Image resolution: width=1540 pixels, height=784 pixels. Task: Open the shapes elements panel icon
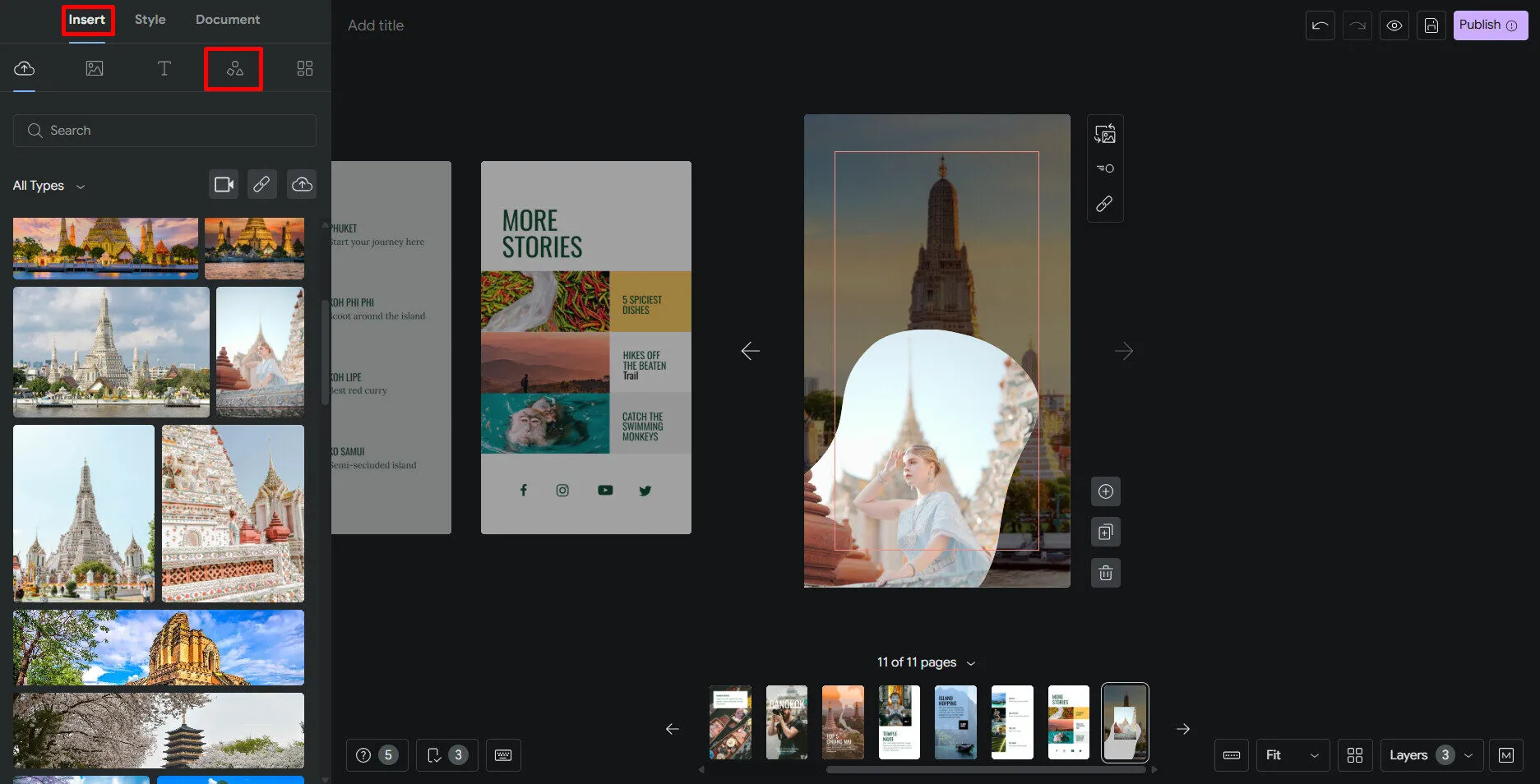click(x=234, y=69)
